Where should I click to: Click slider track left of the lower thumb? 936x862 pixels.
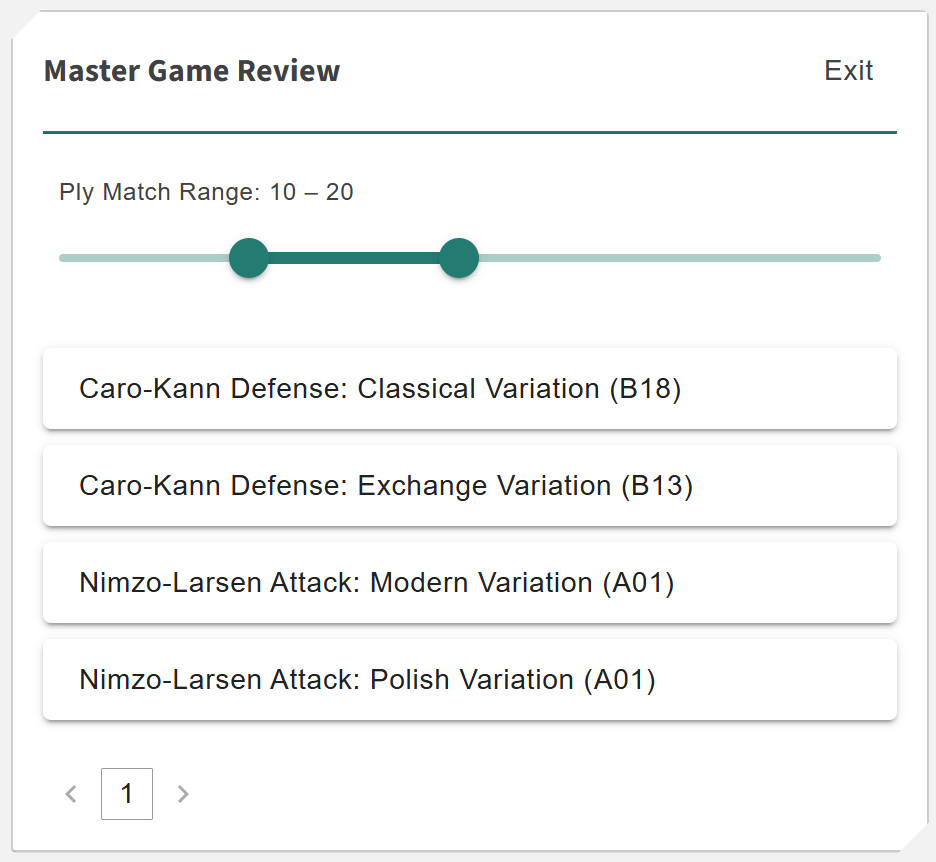point(145,258)
